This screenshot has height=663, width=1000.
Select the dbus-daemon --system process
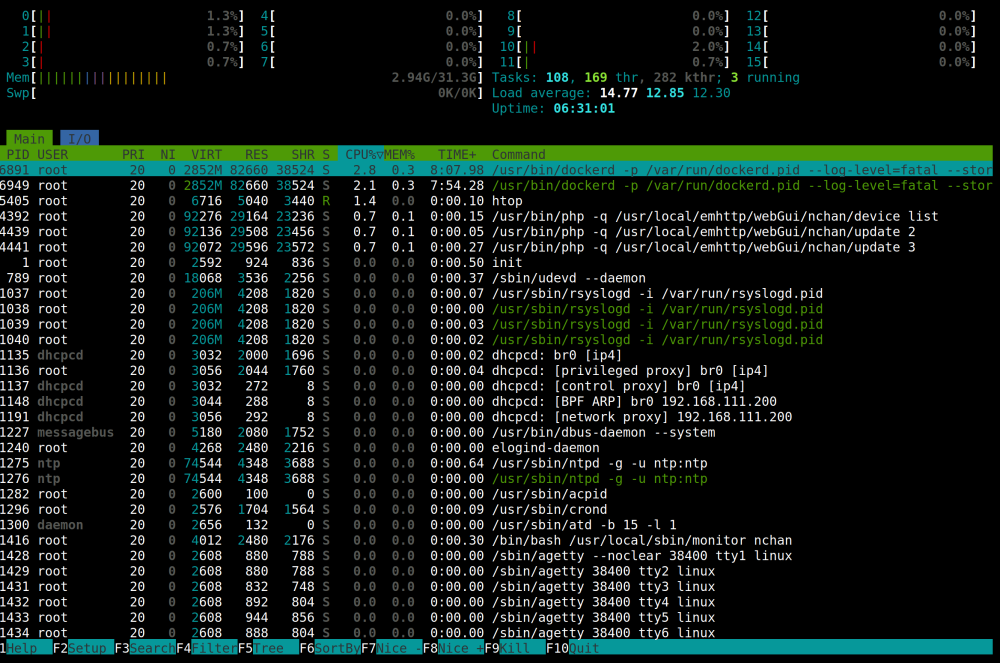pyautogui.click(x=496, y=432)
